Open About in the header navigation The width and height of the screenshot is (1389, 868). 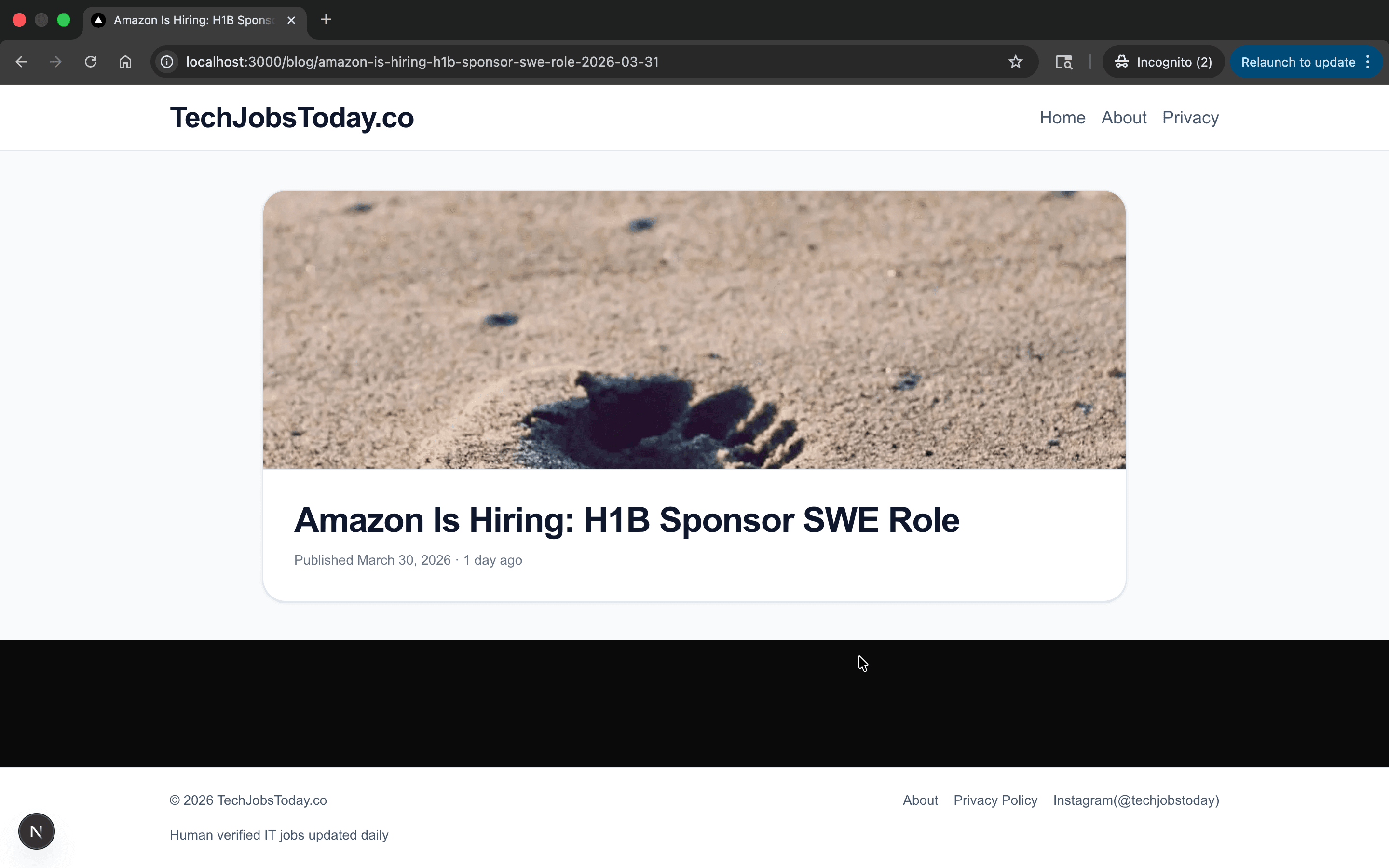click(1123, 118)
